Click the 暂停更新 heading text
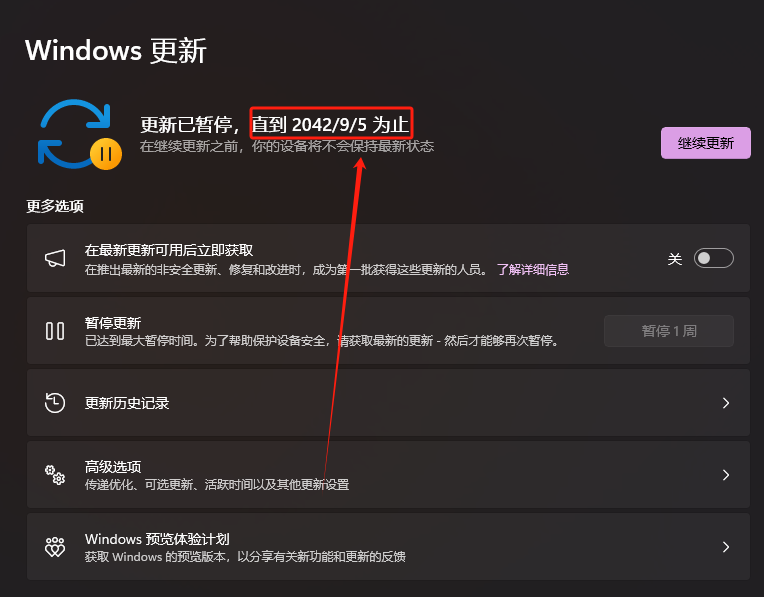This screenshot has height=597, width=764. click(113, 323)
